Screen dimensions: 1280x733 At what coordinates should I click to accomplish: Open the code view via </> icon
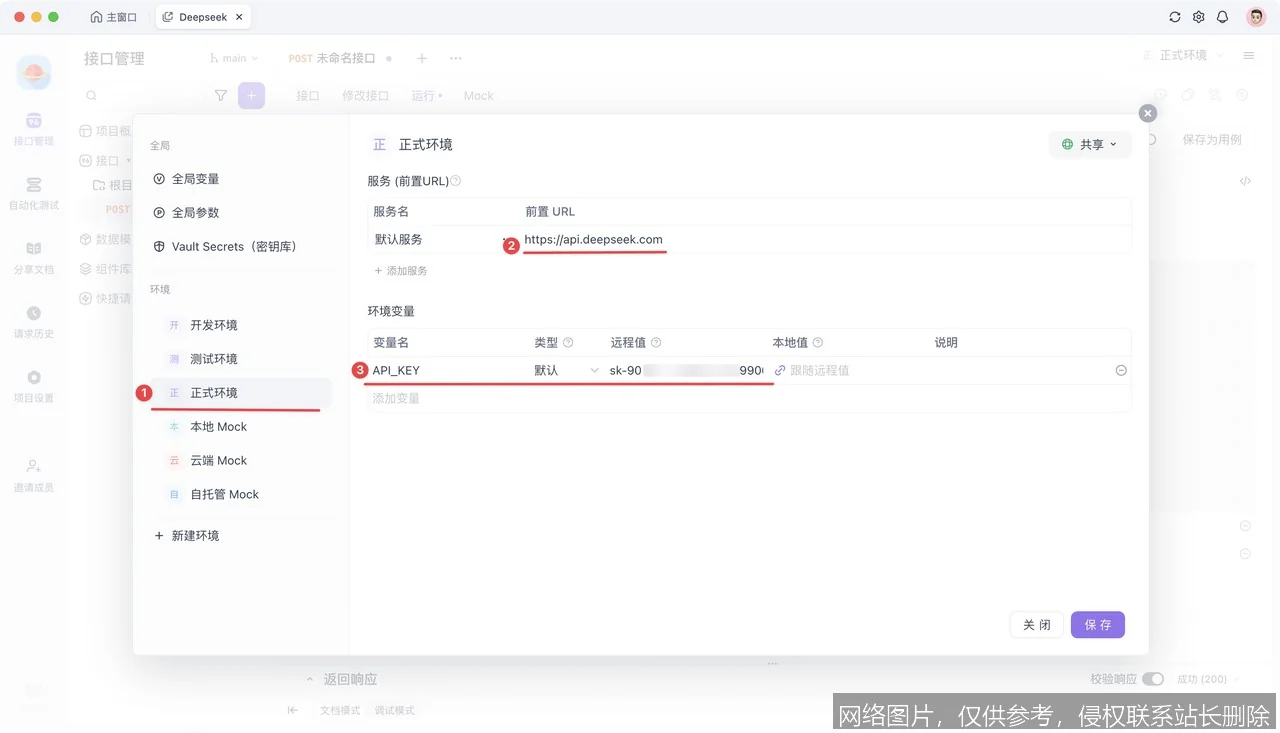point(1245,180)
